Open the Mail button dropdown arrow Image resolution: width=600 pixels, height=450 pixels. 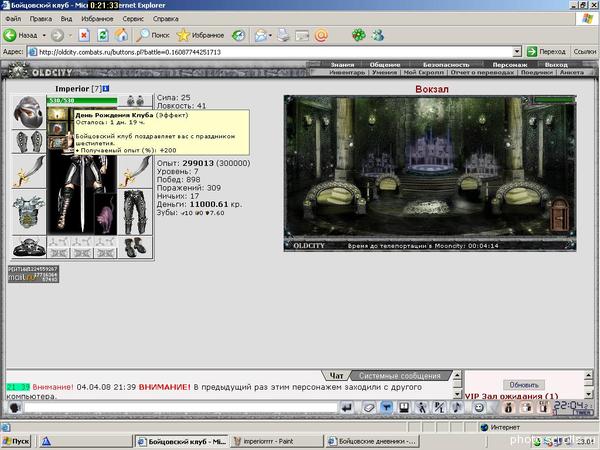click(270, 36)
